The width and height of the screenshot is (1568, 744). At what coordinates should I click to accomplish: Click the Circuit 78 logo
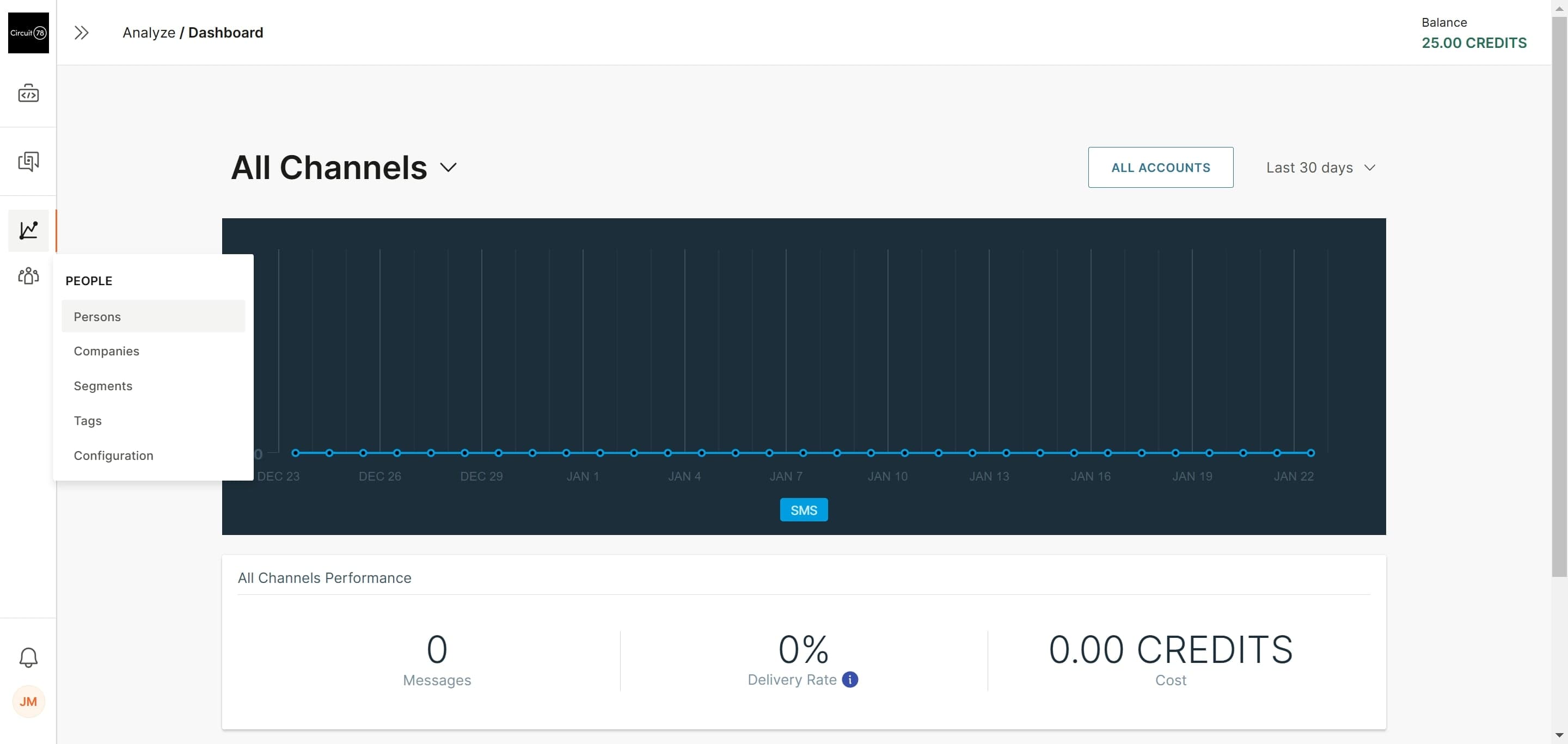[28, 33]
